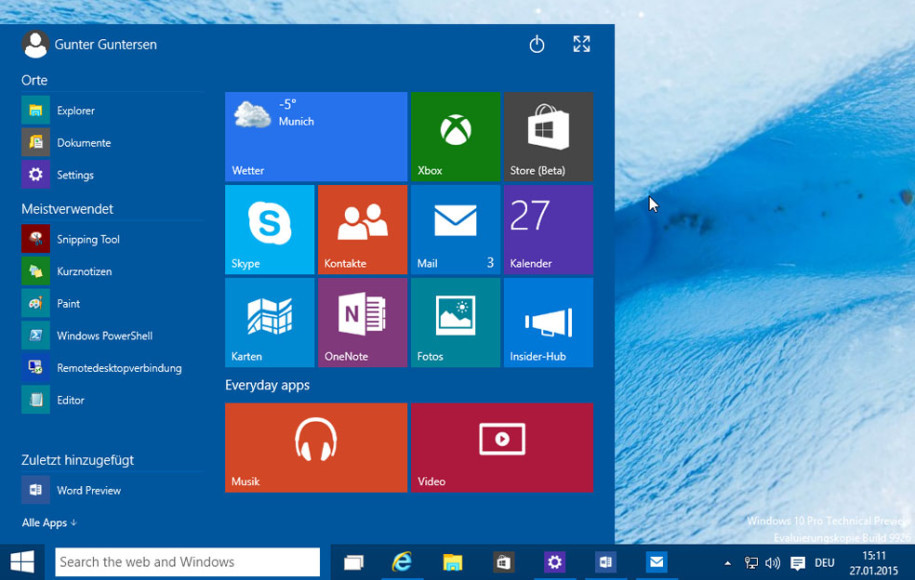Open the Insider-Hub tile
Image resolution: width=915 pixels, height=580 pixels.
pos(548,323)
